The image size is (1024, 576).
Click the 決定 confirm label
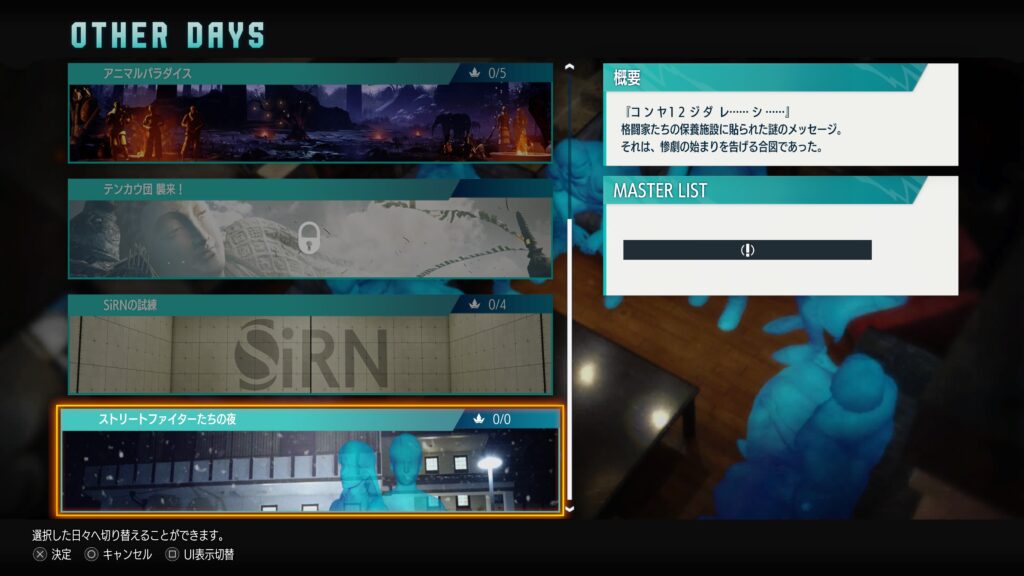coord(61,554)
